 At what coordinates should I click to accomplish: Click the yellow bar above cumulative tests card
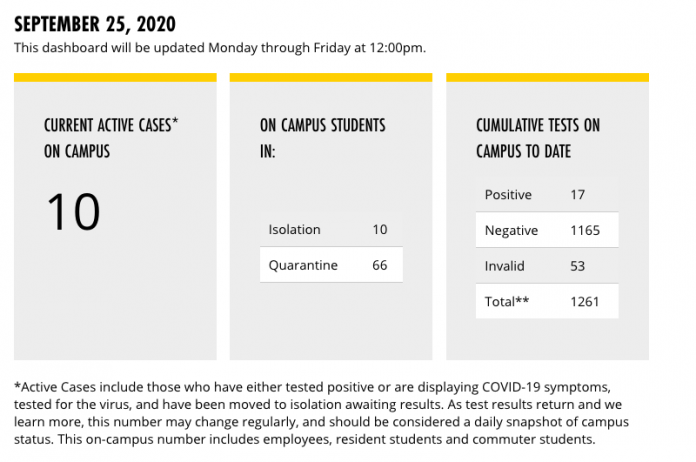547,78
